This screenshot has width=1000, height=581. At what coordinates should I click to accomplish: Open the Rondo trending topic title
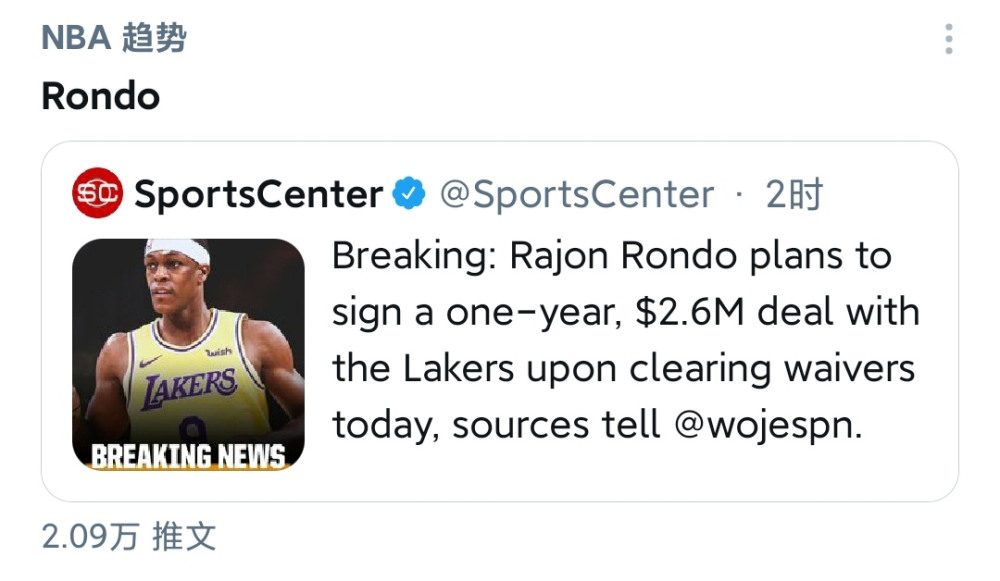pos(101,96)
